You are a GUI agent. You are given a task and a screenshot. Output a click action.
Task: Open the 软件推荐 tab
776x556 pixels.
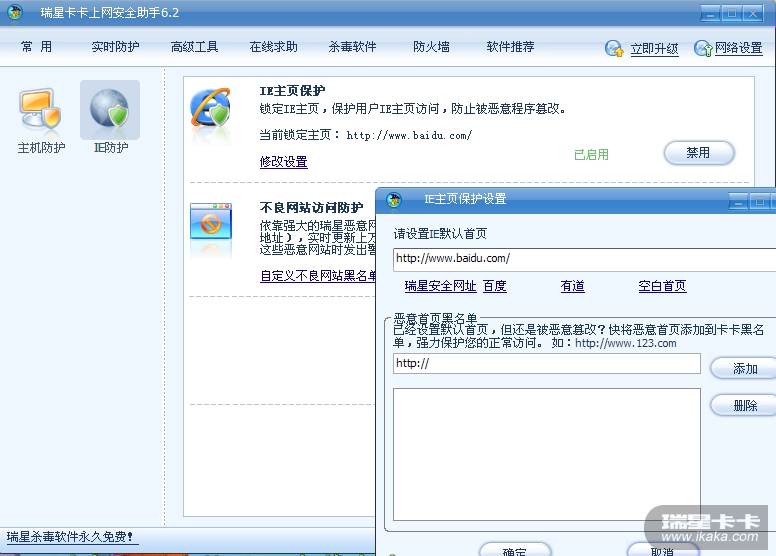pos(510,47)
